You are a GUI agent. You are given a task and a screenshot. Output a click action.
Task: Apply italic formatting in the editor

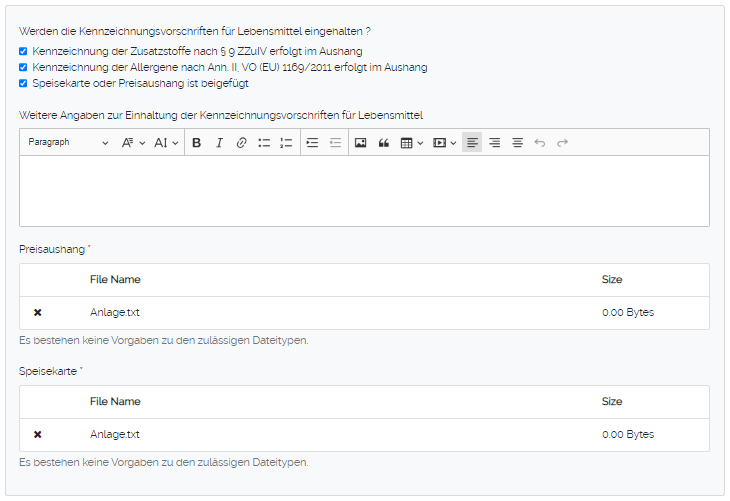pyautogui.click(x=219, y=143)
